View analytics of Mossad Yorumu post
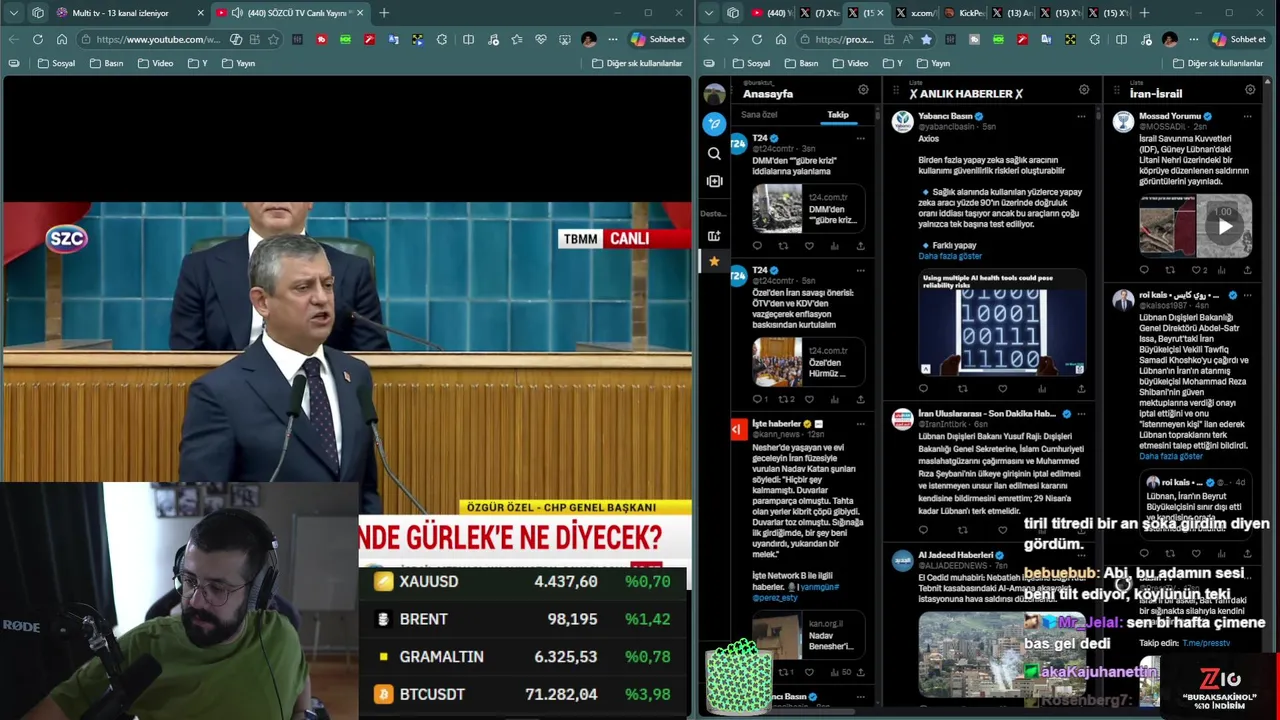The height and width of the screenshot is (720, 1280). (1222, 270)
